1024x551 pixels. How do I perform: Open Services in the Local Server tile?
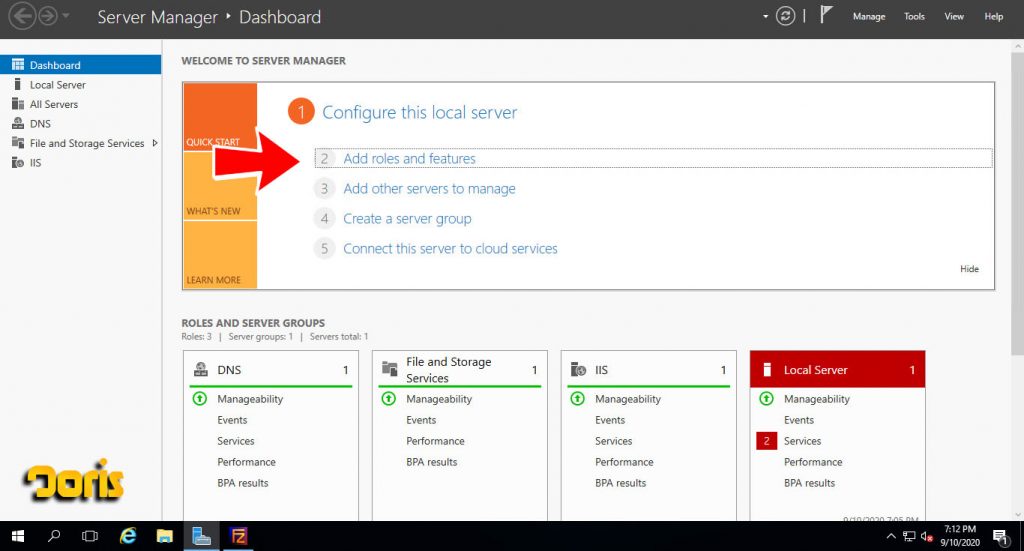(803, 441)
